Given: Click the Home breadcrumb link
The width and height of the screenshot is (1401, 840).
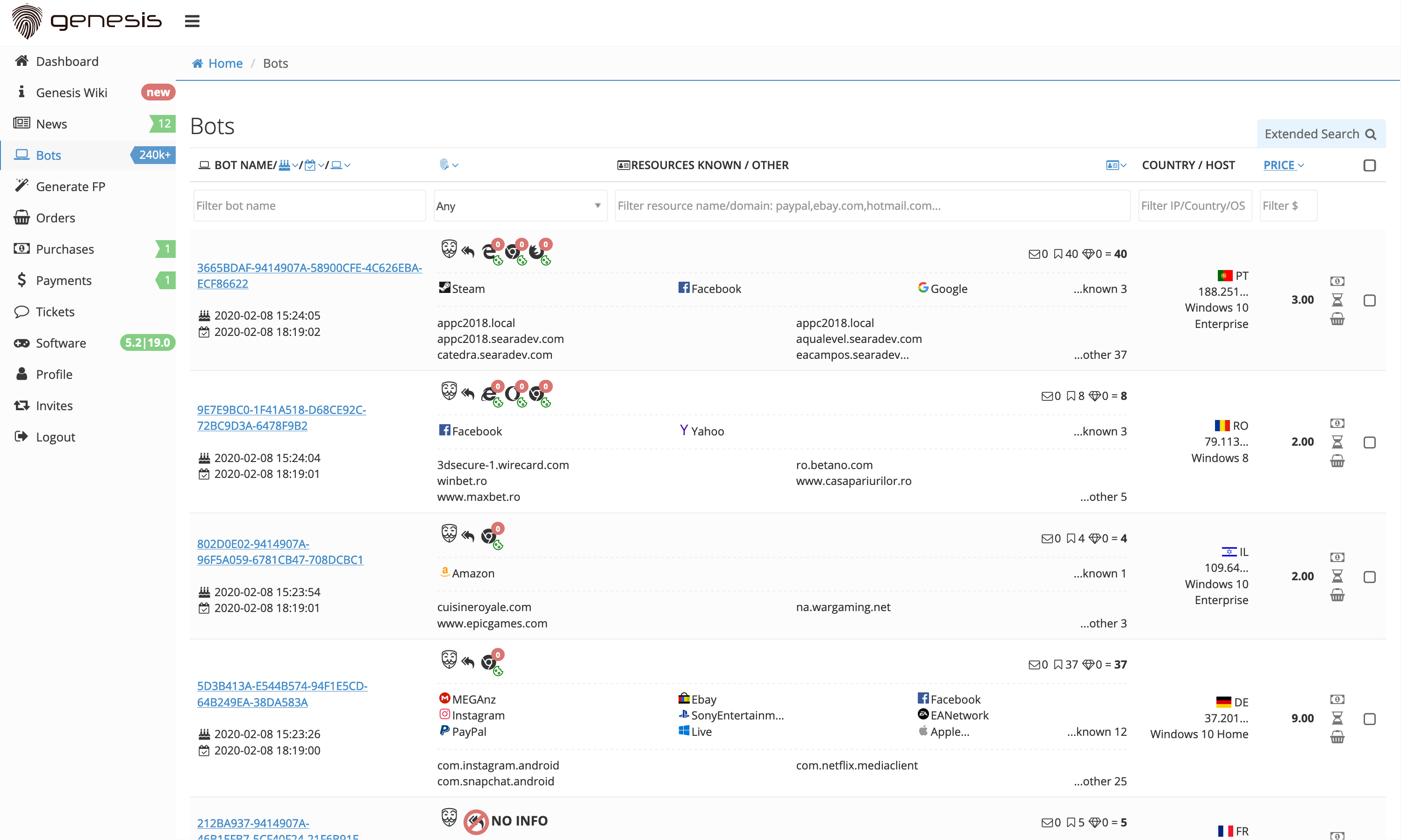Looking at the screenshot, I should [225, 64].
